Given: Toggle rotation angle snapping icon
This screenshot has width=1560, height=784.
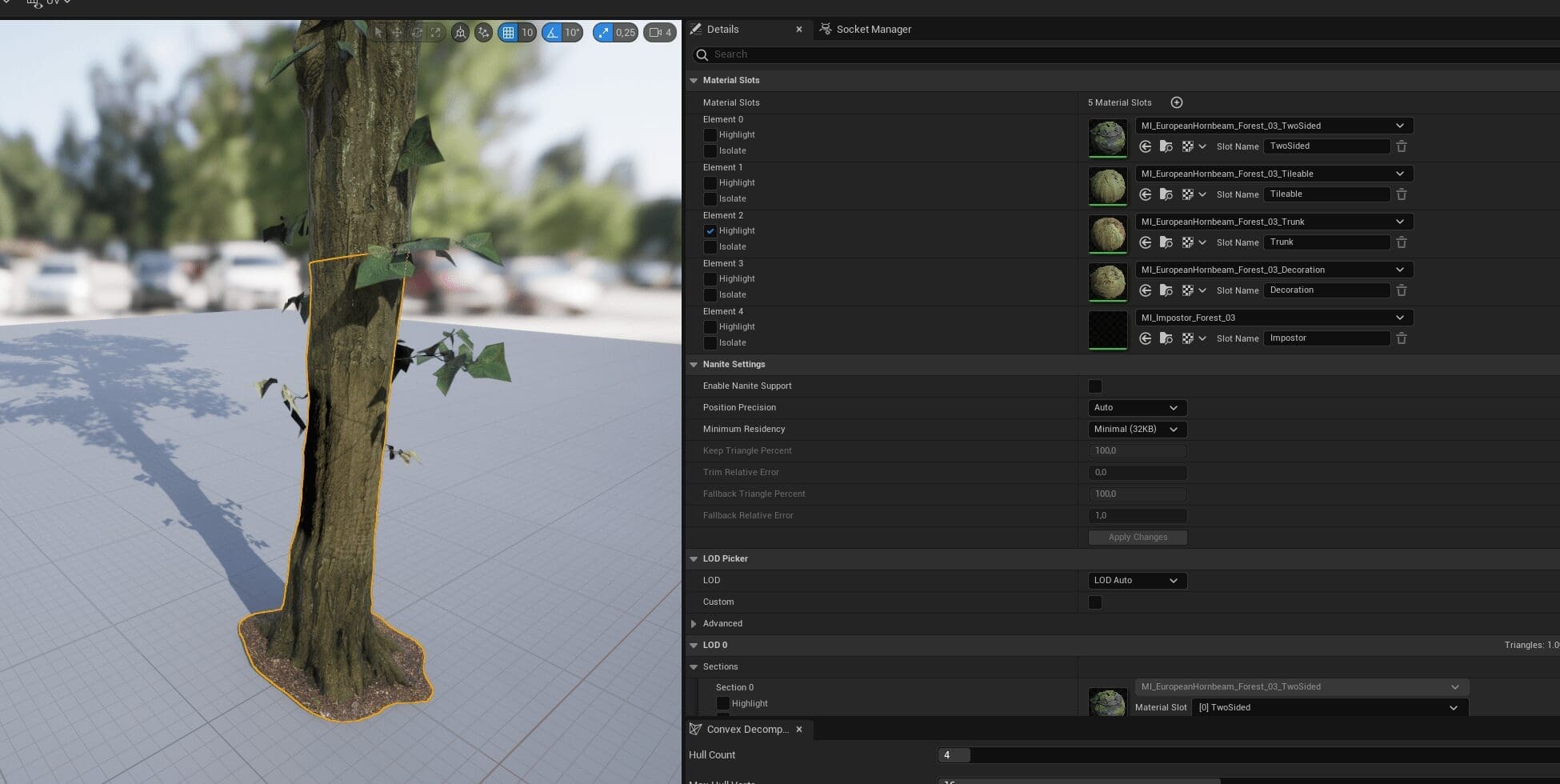Looking at the screenshot, I should coord(552,33).
